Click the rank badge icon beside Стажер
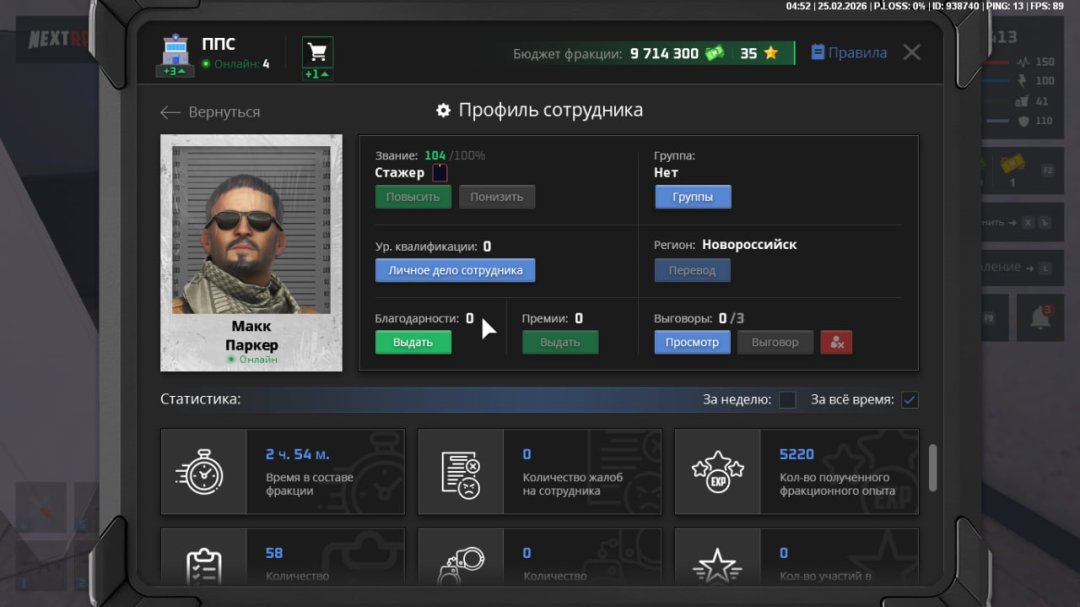Image resolution: width=1080 pixels, height=607 pixels. (x=440, y=173)
